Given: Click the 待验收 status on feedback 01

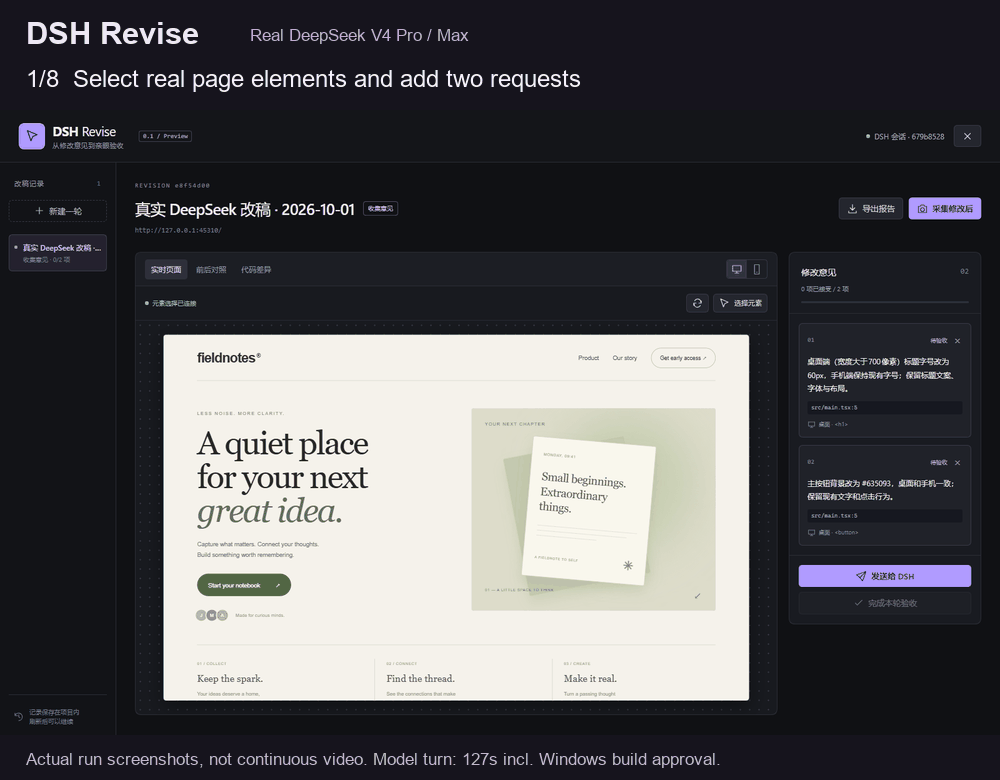Looking at the screenshot, I should pyautogui.click(x=938, y=341).
